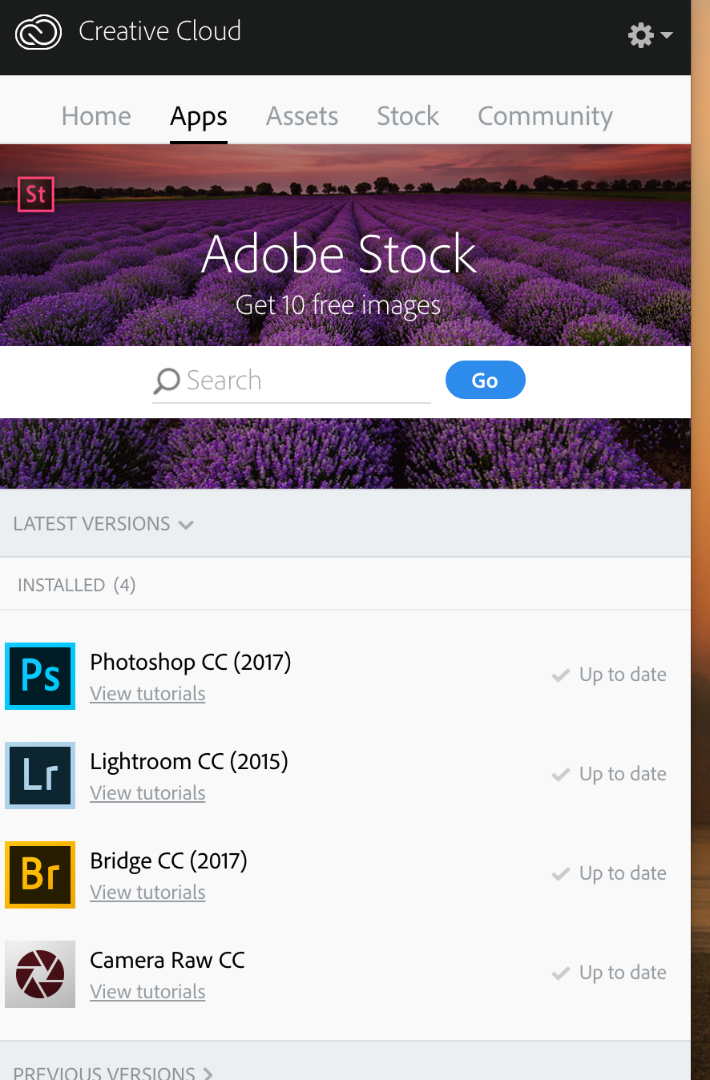Go to the Stock tab
This screenshot has width=710, height=1080.
pos(408,116)
